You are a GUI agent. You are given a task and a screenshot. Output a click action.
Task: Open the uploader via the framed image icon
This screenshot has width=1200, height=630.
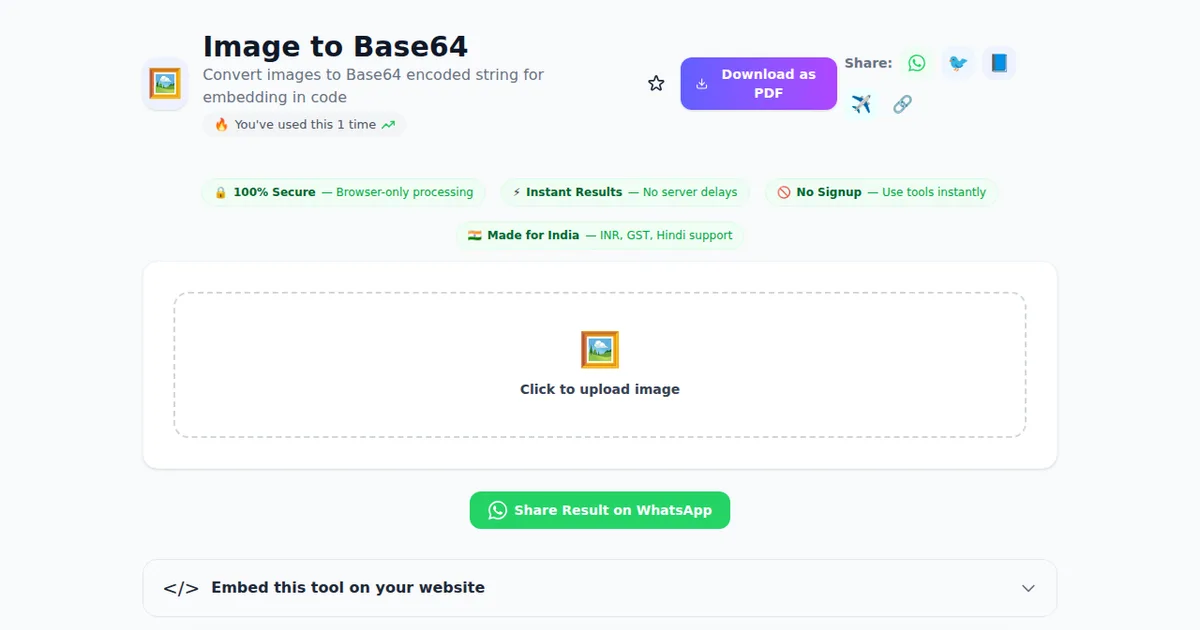pyautogui.click(x=599, y=348)
